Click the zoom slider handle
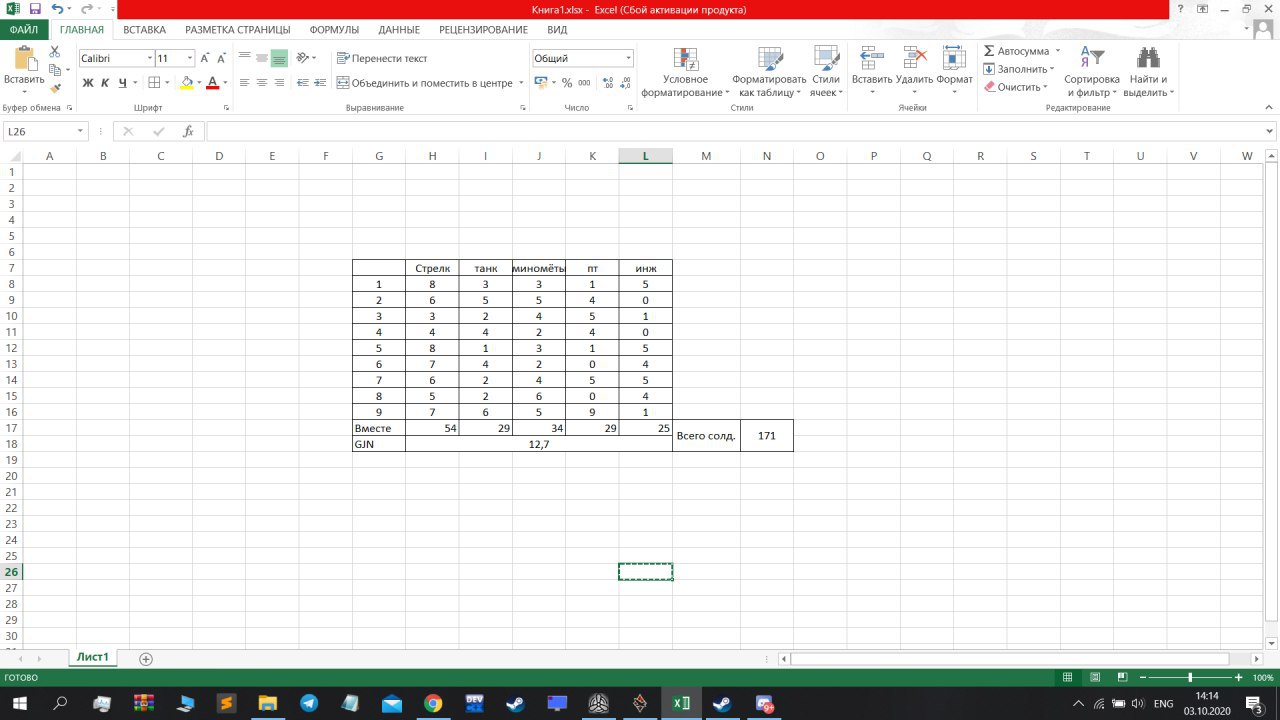Viewport: 1280px width, 720px height. point(1190,677)
